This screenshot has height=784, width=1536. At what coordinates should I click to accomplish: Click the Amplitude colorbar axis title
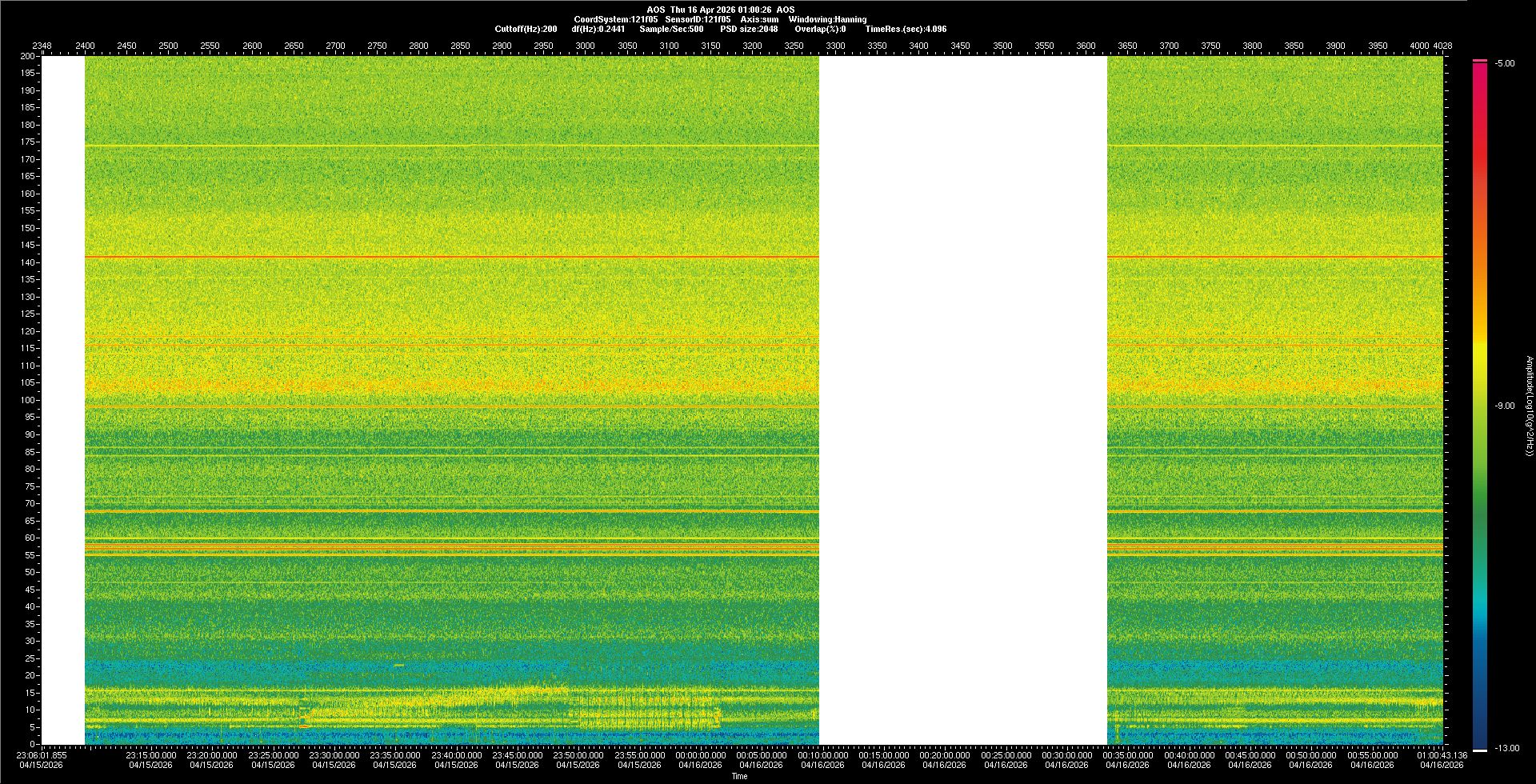(1529, 406)
